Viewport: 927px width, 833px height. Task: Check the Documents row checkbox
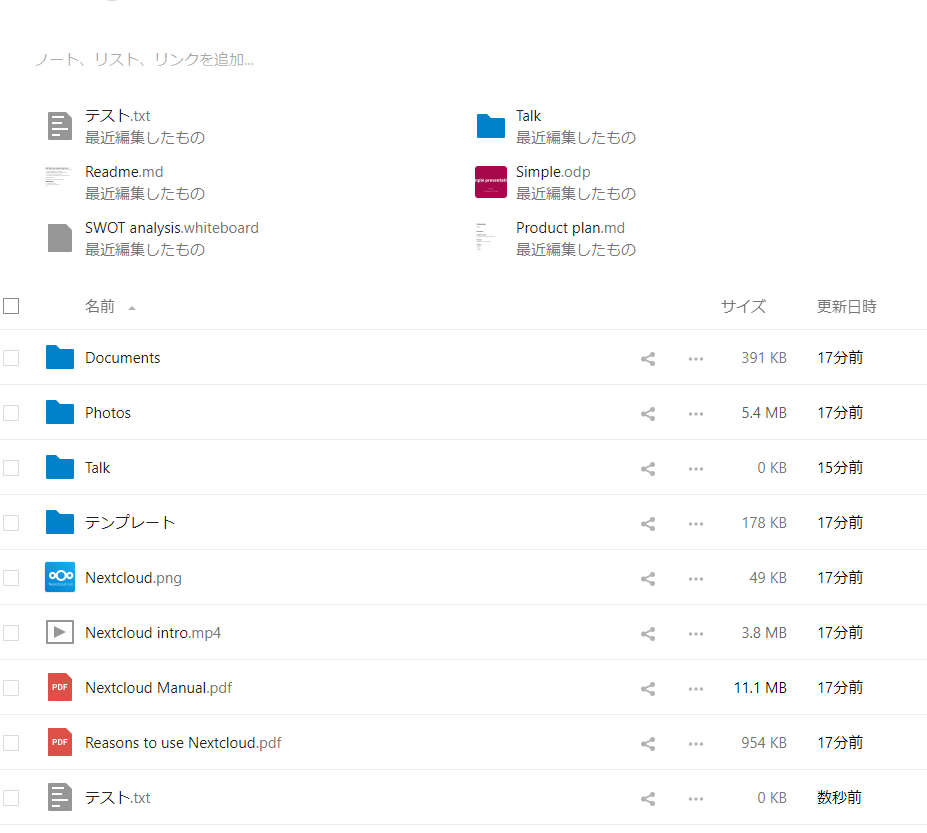tap(11, 358)
